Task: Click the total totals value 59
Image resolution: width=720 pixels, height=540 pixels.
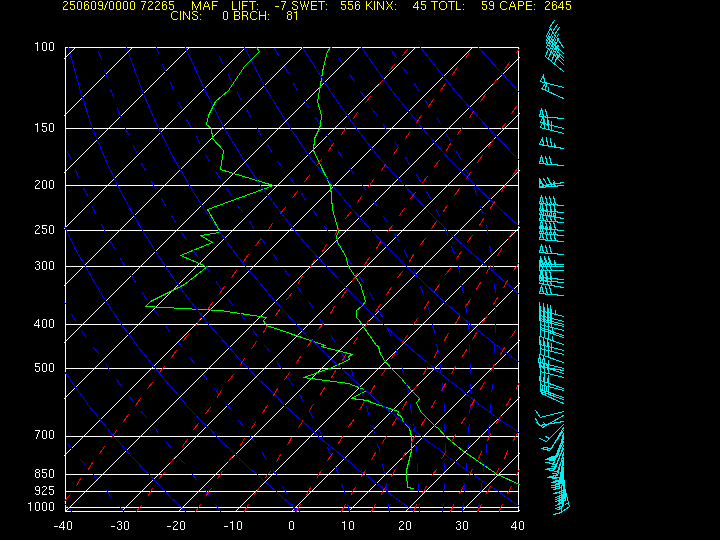Action: click(488, 6)
